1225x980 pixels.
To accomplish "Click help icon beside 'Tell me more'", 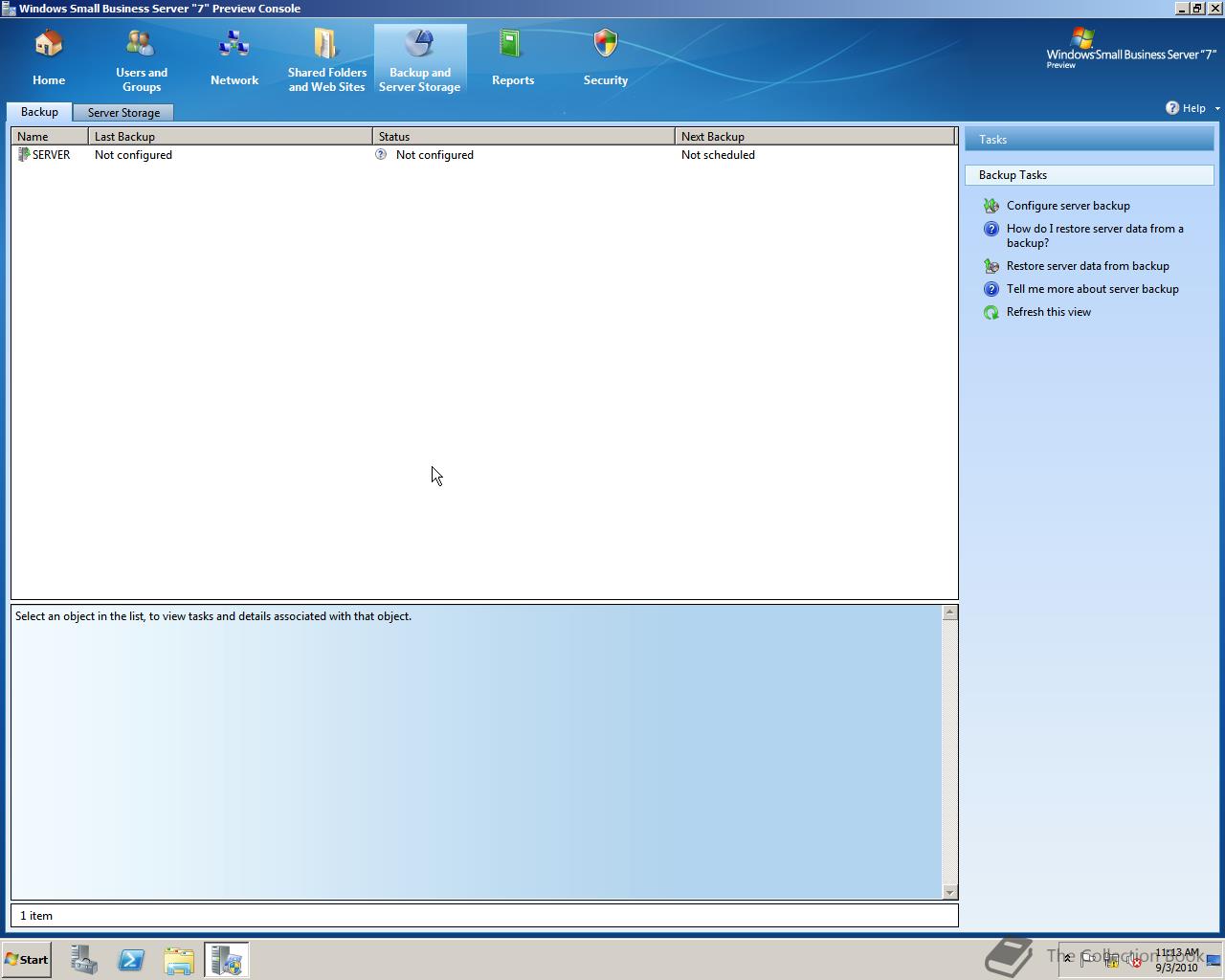I will click(x=991, y=289).
